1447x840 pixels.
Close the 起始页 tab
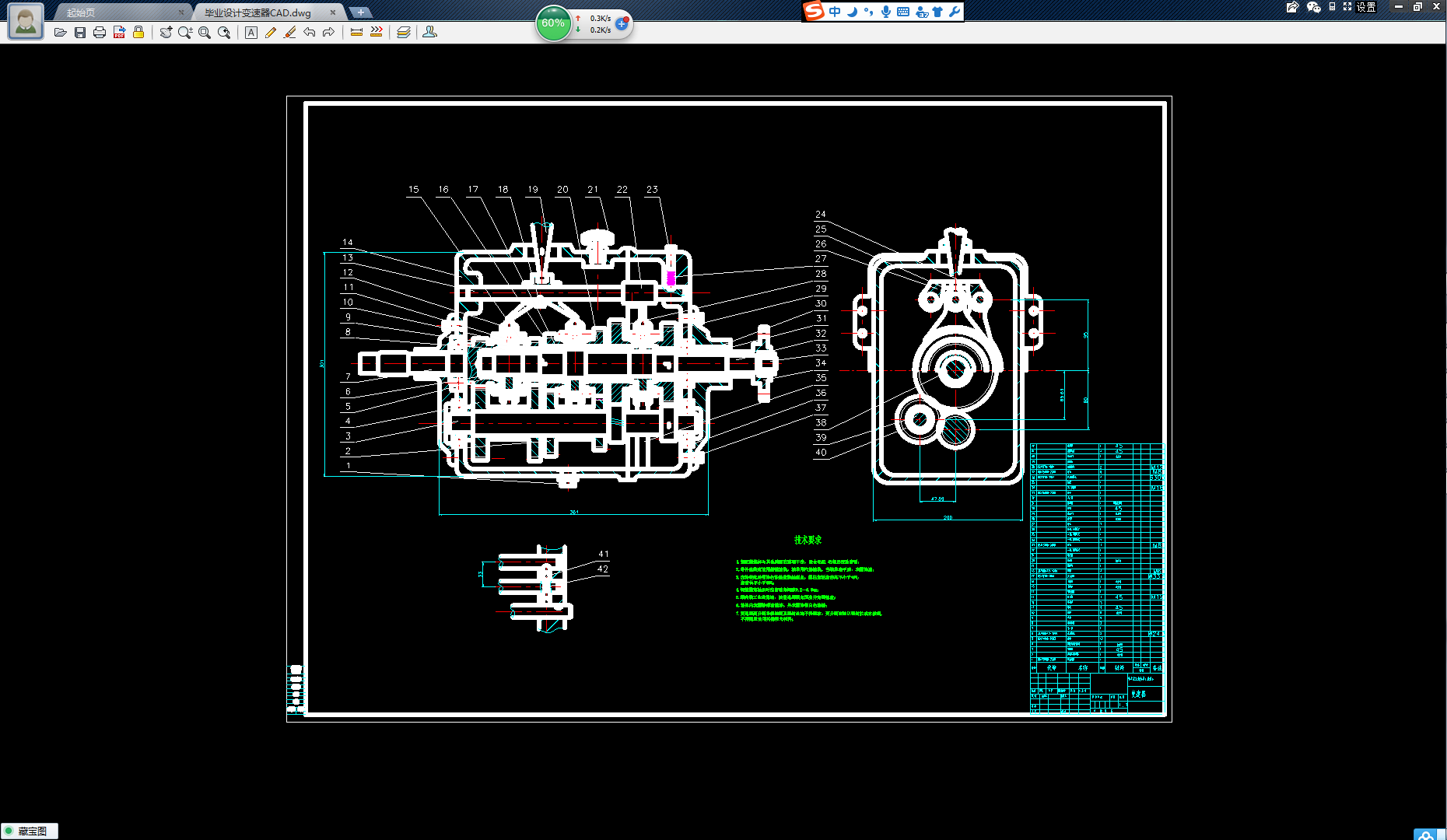click(181, 12)
